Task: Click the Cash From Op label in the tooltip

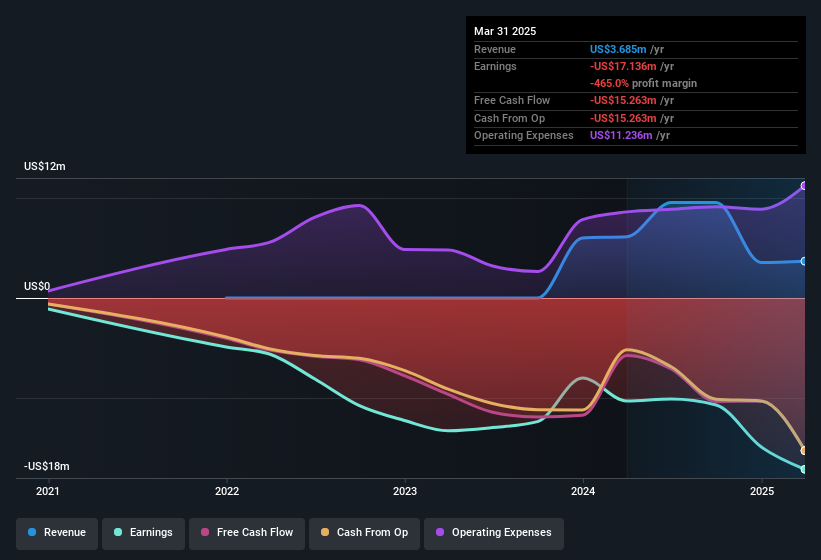Action: click(x=509, y=118)
